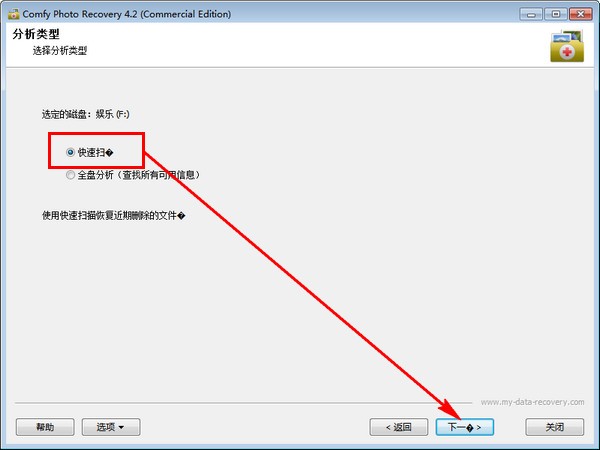Click the 帮助 help button
Image resolution: width=600 pixels, height=450 pixels.
(x=45, y=427)
